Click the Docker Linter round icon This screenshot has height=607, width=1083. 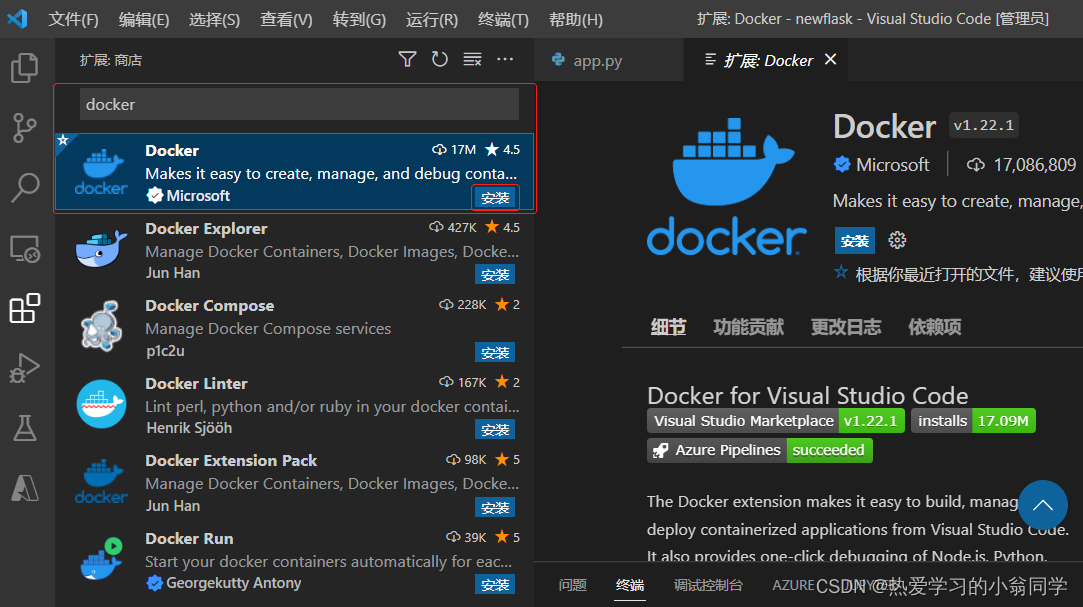coord(102,403)
